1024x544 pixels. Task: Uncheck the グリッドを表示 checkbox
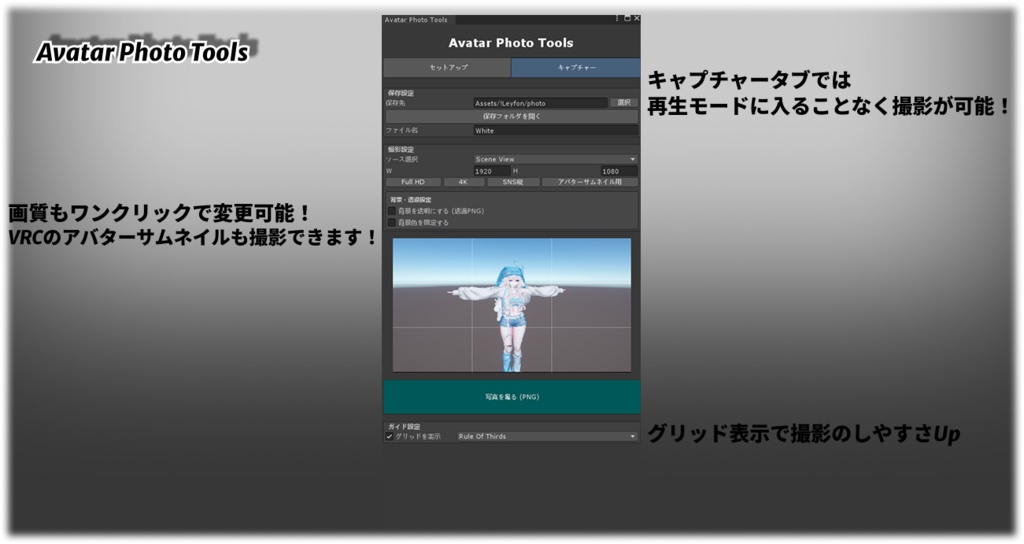pos(389,436)
